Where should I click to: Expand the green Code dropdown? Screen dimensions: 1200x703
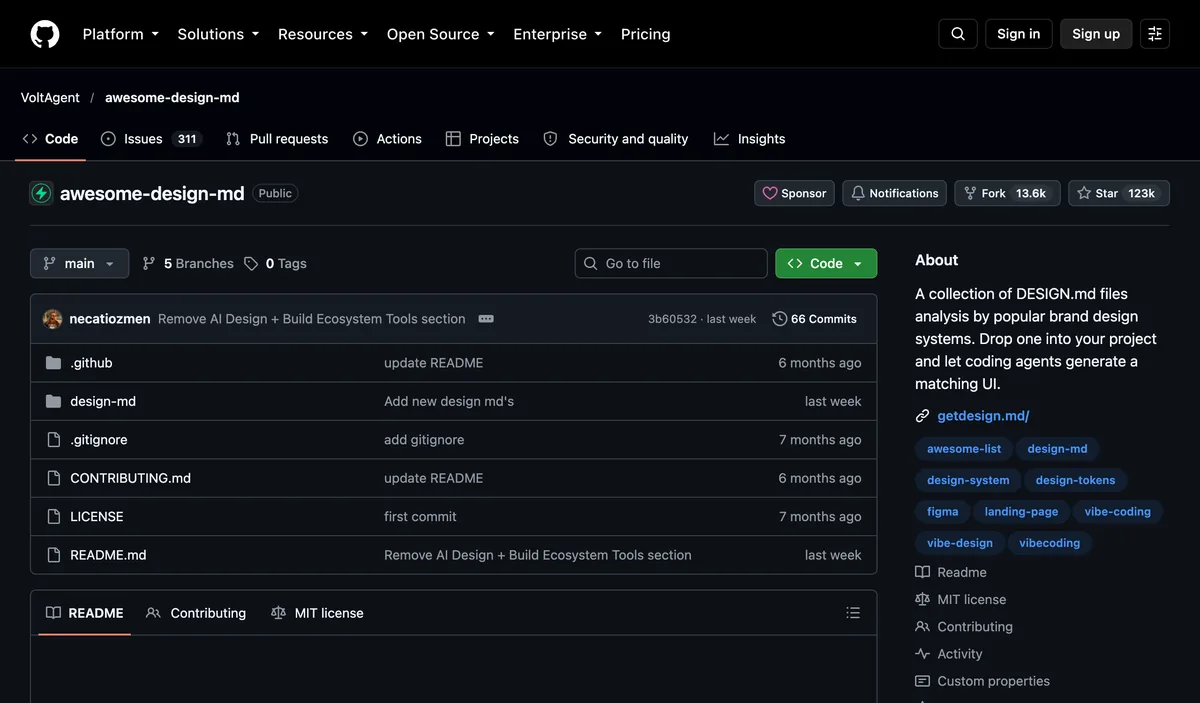click(826, 263)
